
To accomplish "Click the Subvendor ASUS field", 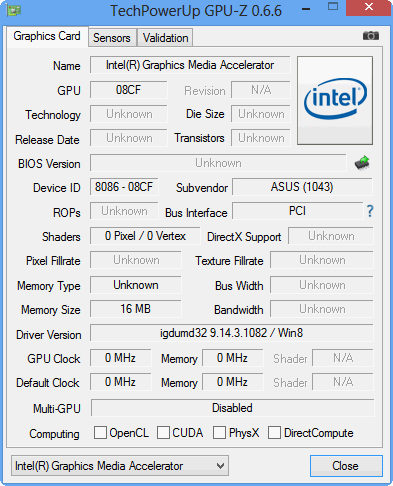I will 302,187.
